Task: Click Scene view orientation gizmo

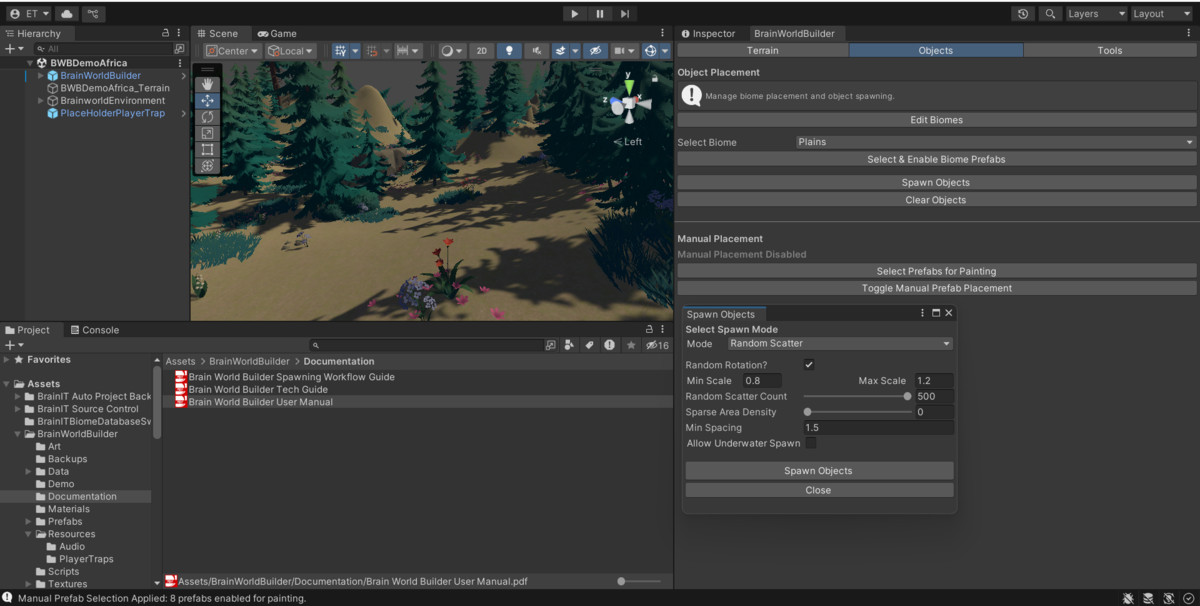Action: (x=631, y=101)
